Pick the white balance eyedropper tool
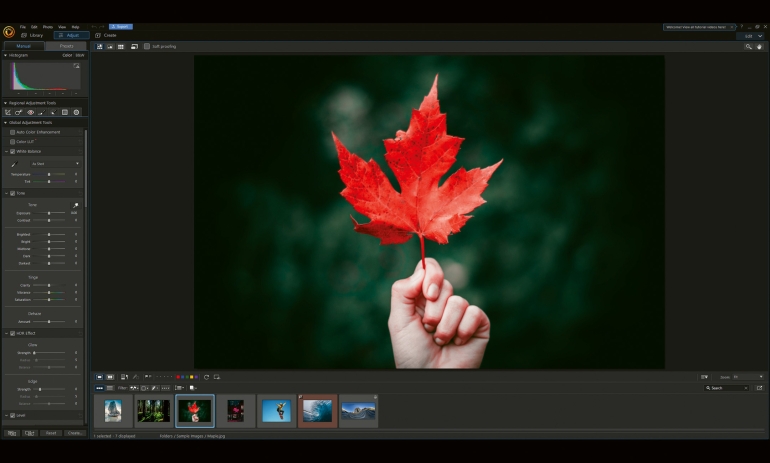The height and width of the screenshot is (463, 770). coord(14,163)
